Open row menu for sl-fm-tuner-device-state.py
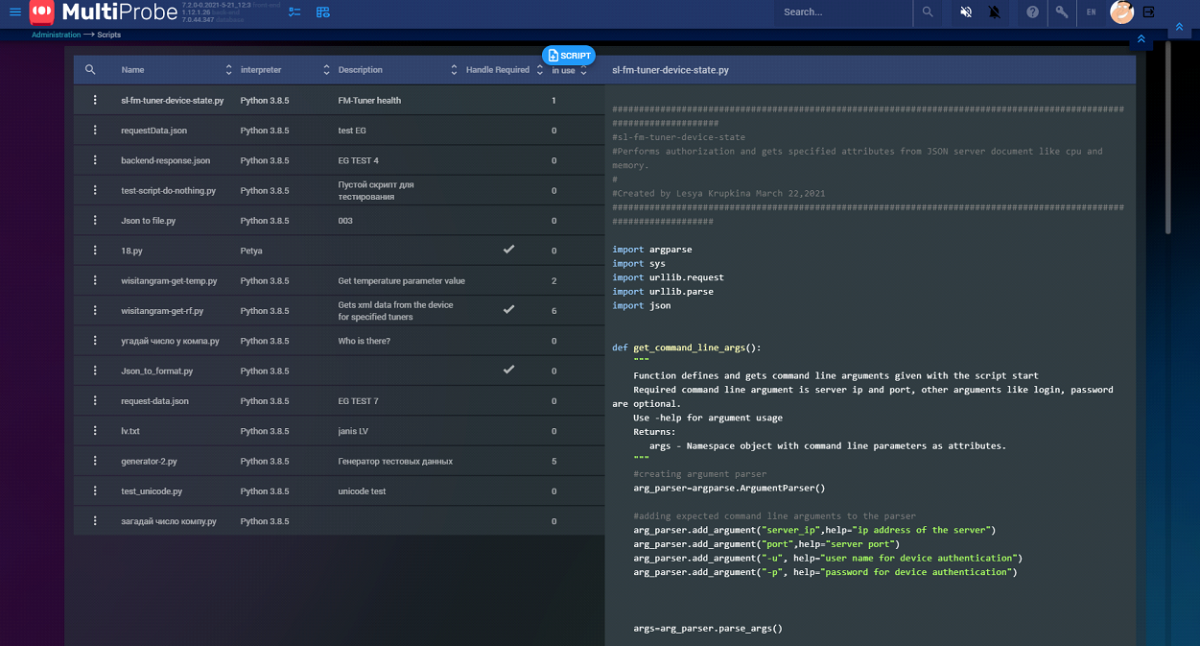 pyautogui.click(x=95, y=100)
